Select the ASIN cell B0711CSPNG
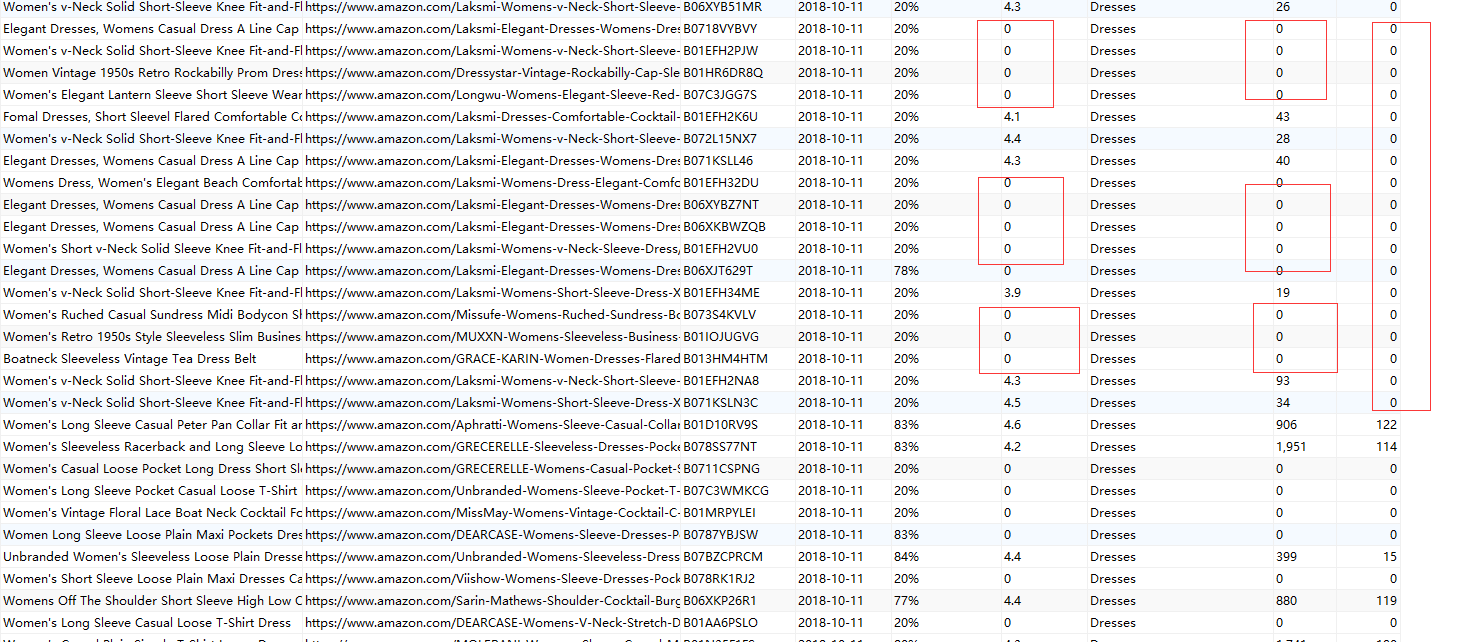Image resolution: width=1478 pixels, height=642 pixels. point(721,468)
